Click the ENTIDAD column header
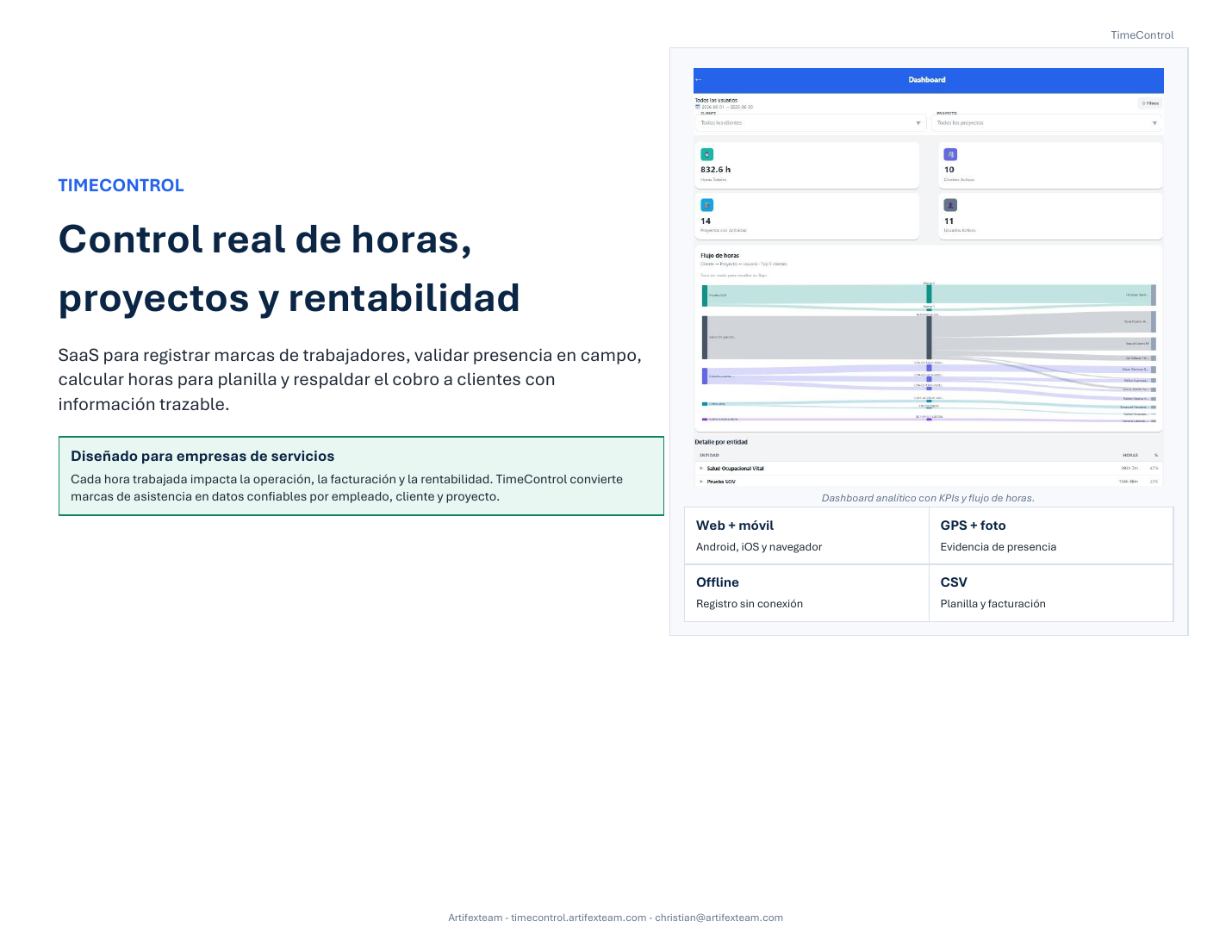 pos(710,455)
